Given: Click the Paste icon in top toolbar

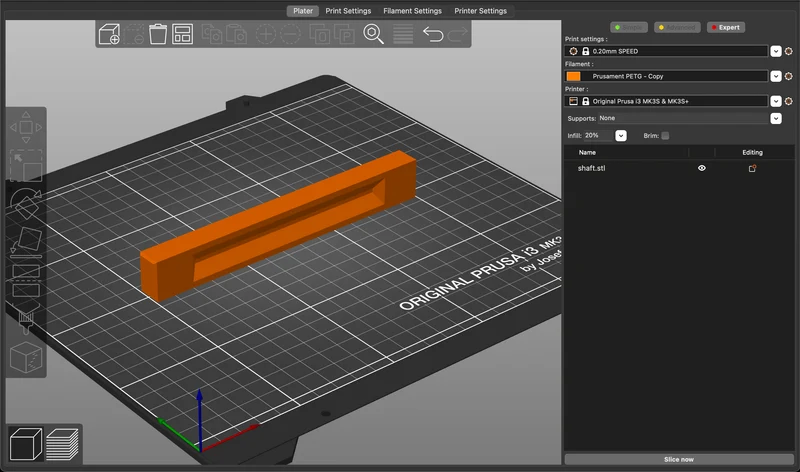Looking at the screenshot, I should point(236,34).
